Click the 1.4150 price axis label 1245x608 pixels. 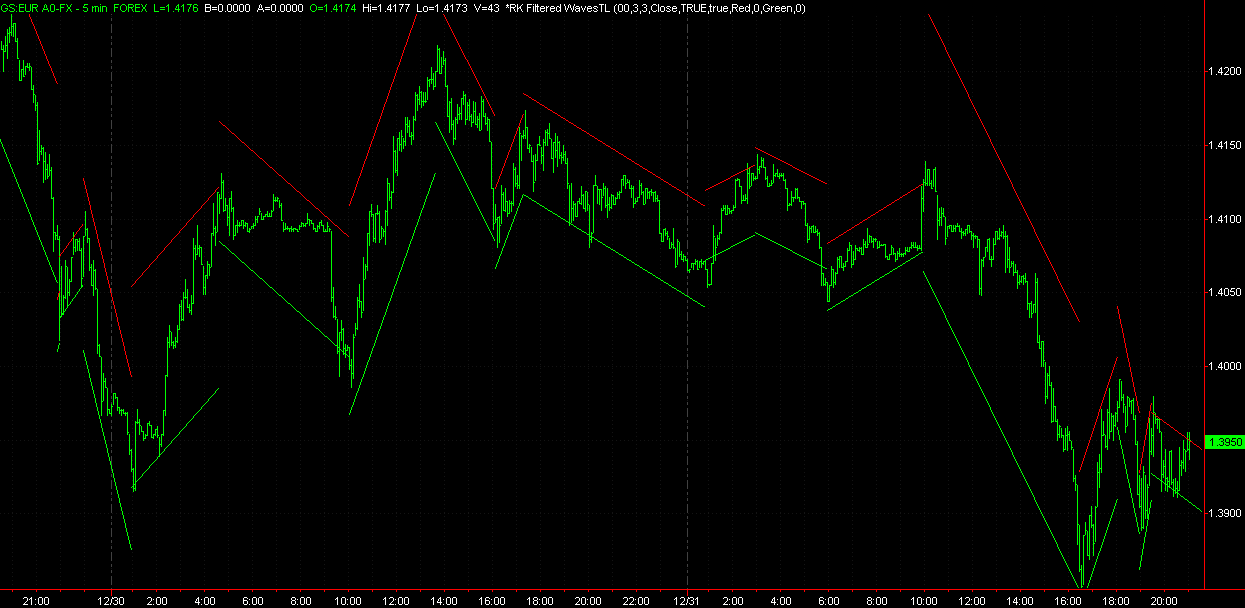coord(1225,146)
